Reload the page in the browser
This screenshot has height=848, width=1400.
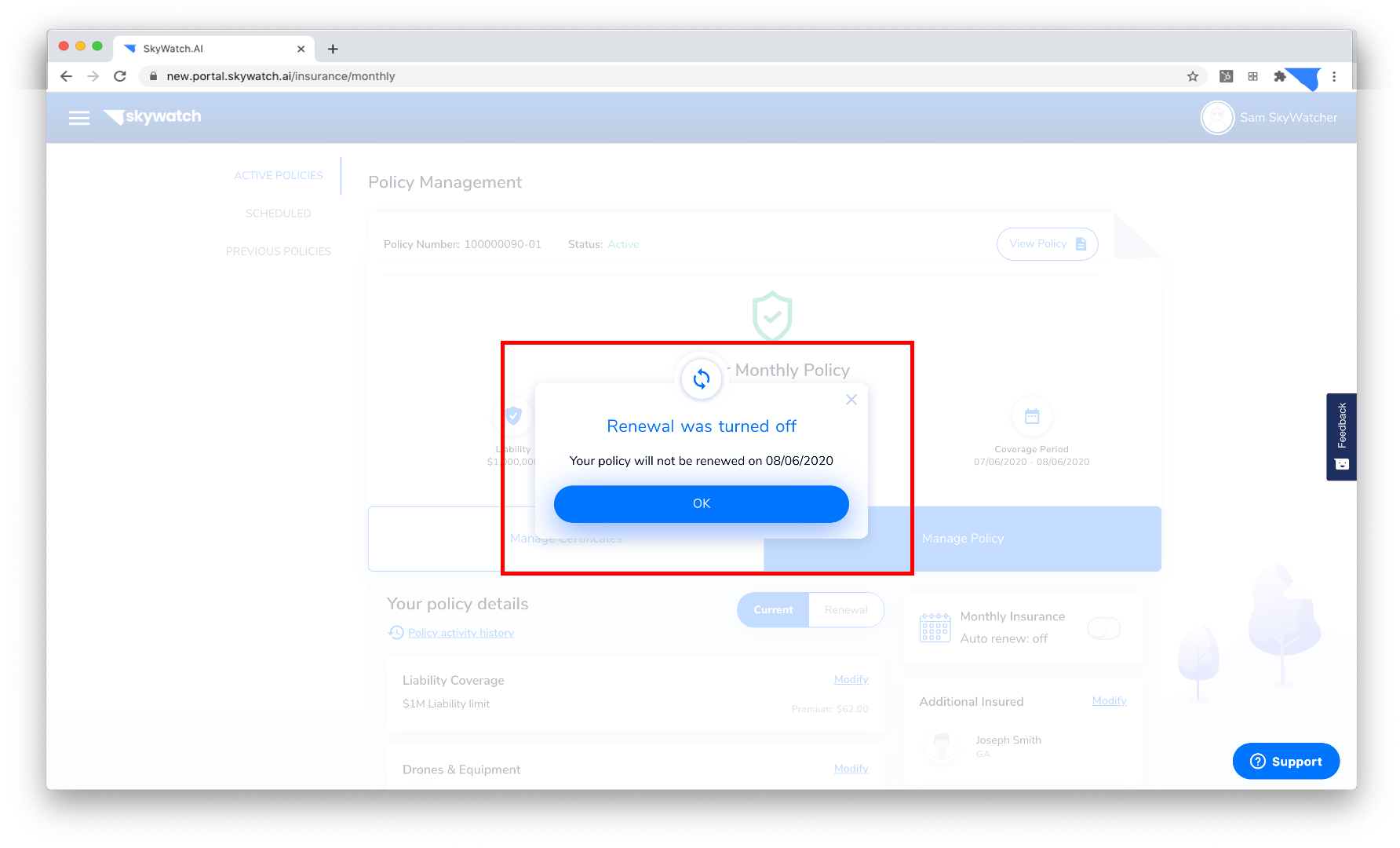(x=120, y=76)
